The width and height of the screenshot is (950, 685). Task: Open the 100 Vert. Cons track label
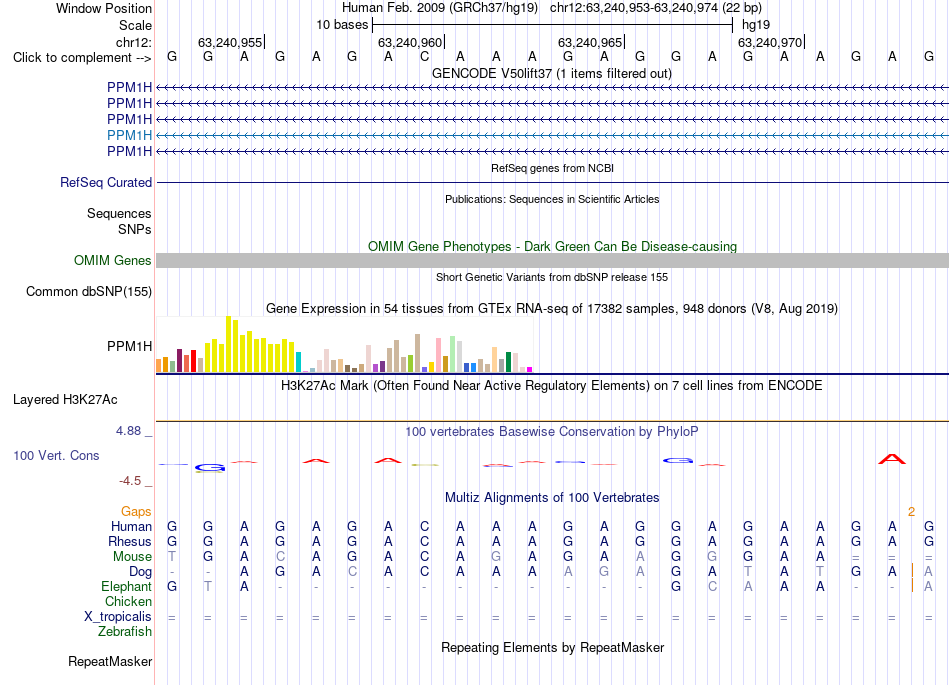[x=56, y=455]
